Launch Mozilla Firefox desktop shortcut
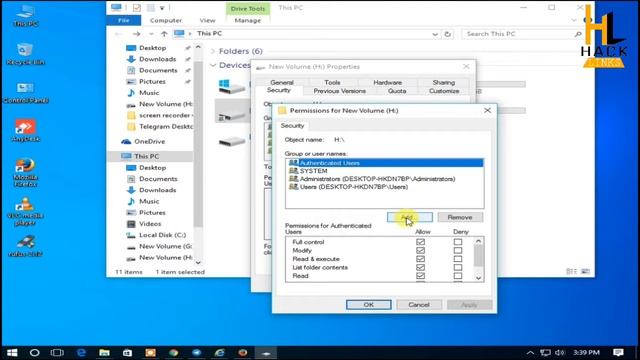640x360 pixels. coord(25,172)
